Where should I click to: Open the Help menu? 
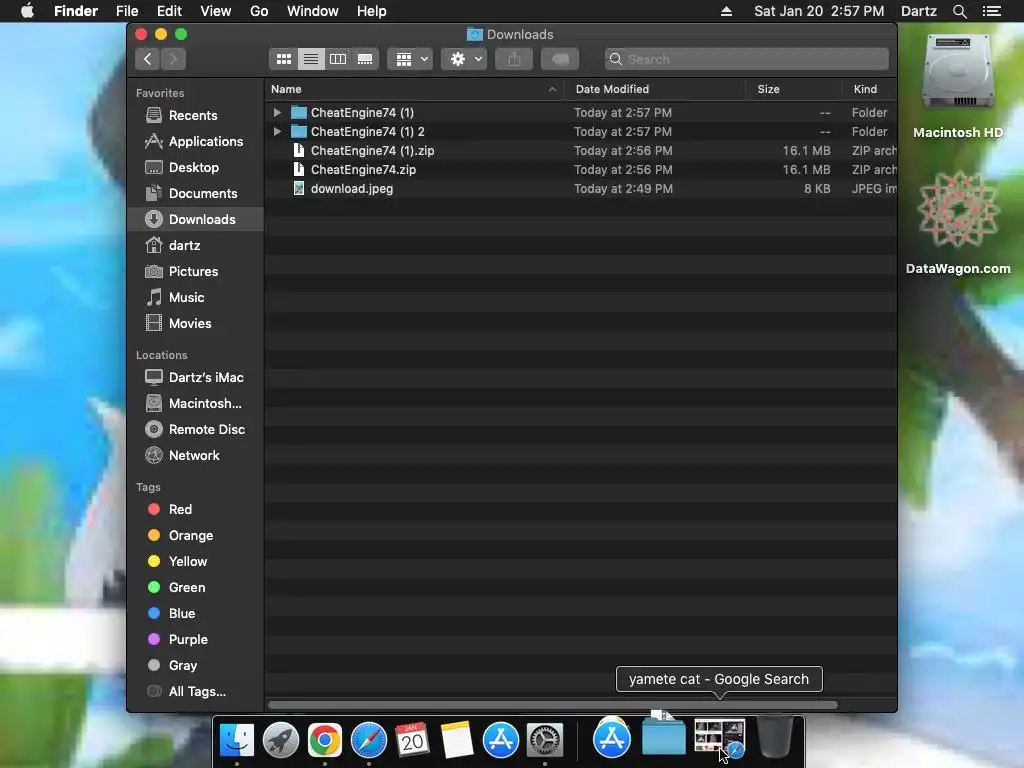(x=372, y=11)
